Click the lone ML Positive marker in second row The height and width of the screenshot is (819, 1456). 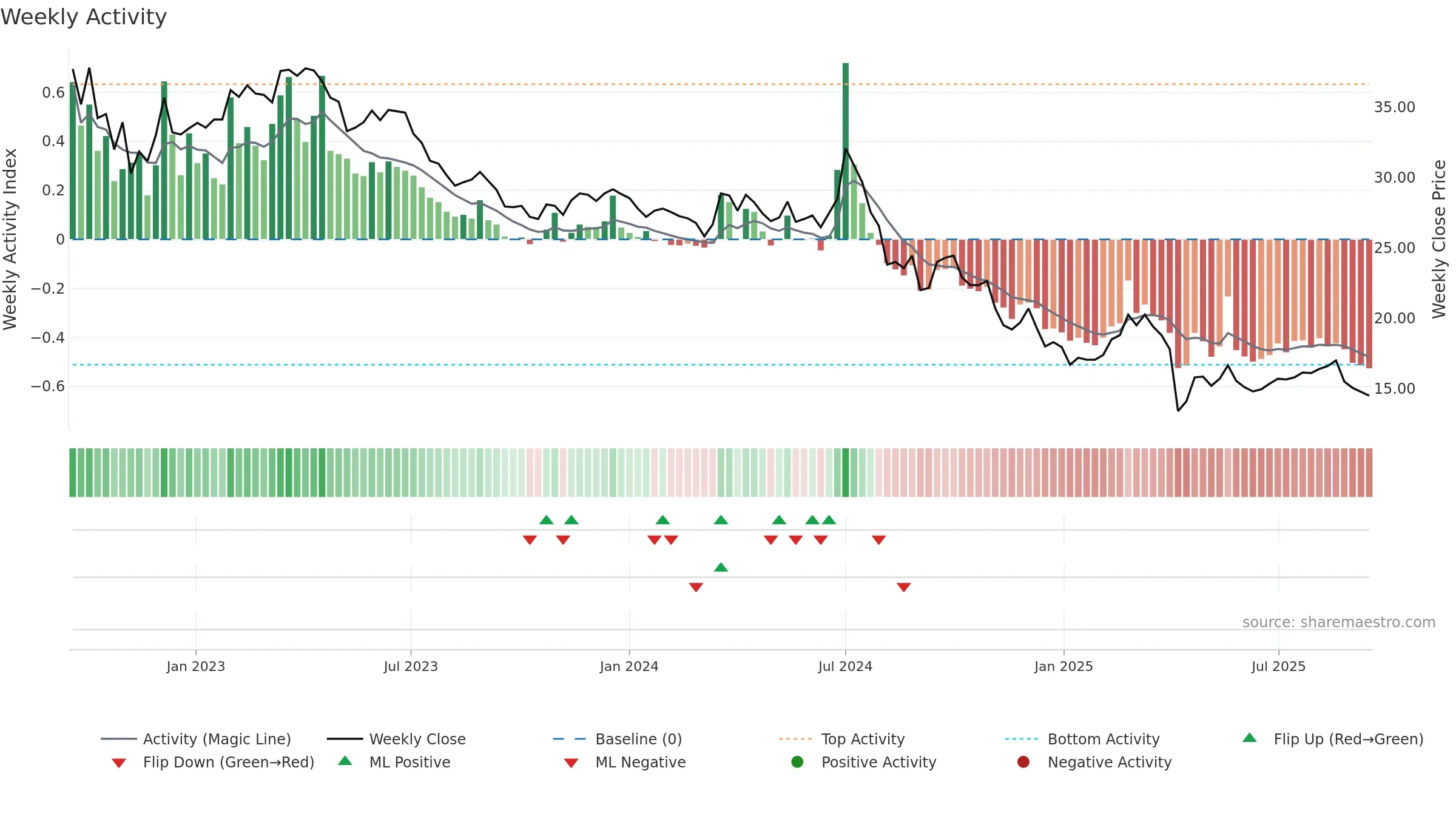[x=721, y=567]
